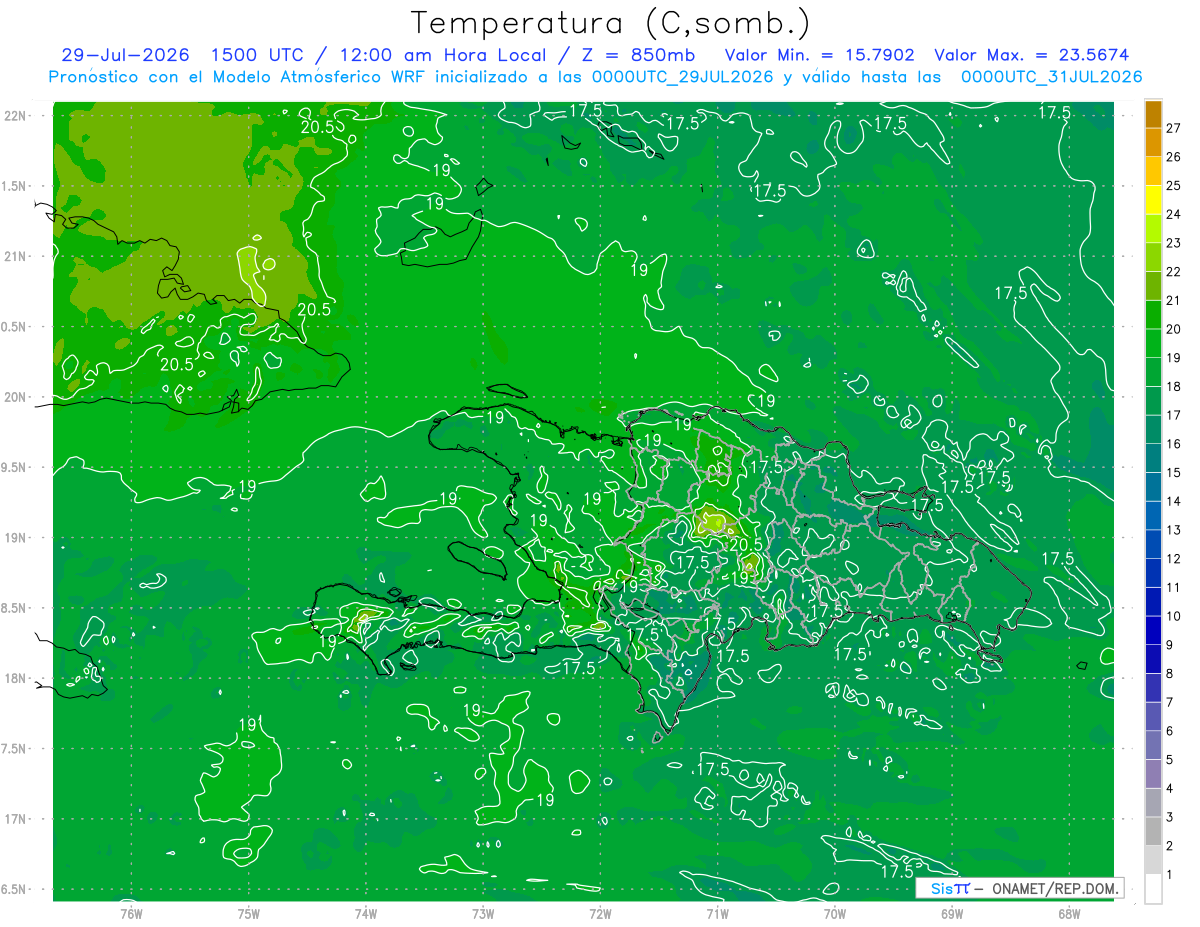The height and width of the screenshot is (927, 1200).
Task: Click the color scale label "12"
Action: pos(1173,558)
